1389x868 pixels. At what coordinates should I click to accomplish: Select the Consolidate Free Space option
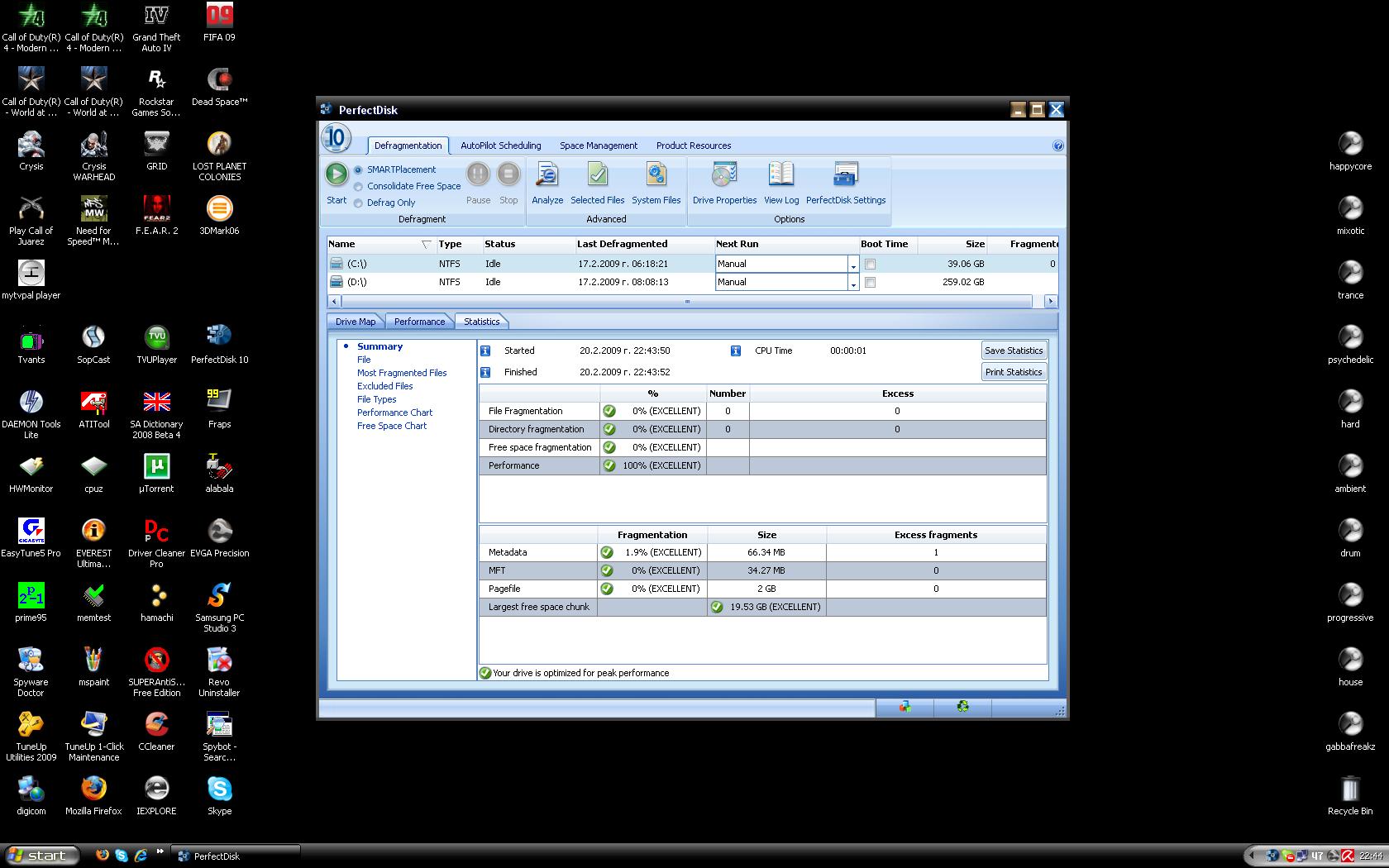click(359, 186)
